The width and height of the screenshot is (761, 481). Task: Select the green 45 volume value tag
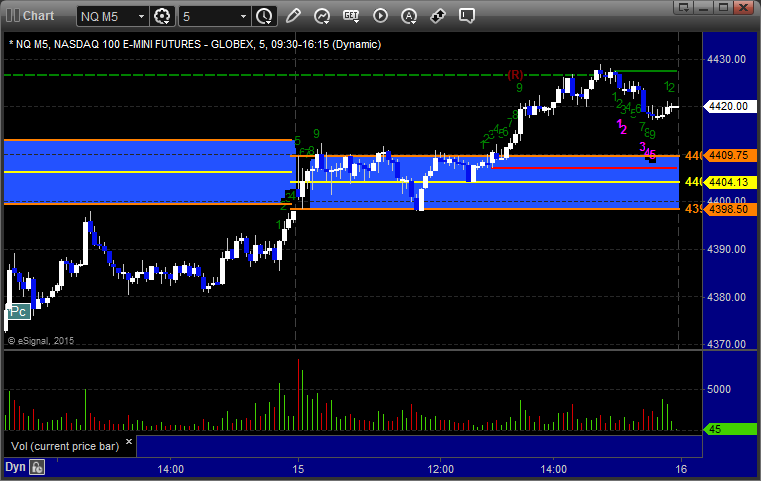(730, 429)
